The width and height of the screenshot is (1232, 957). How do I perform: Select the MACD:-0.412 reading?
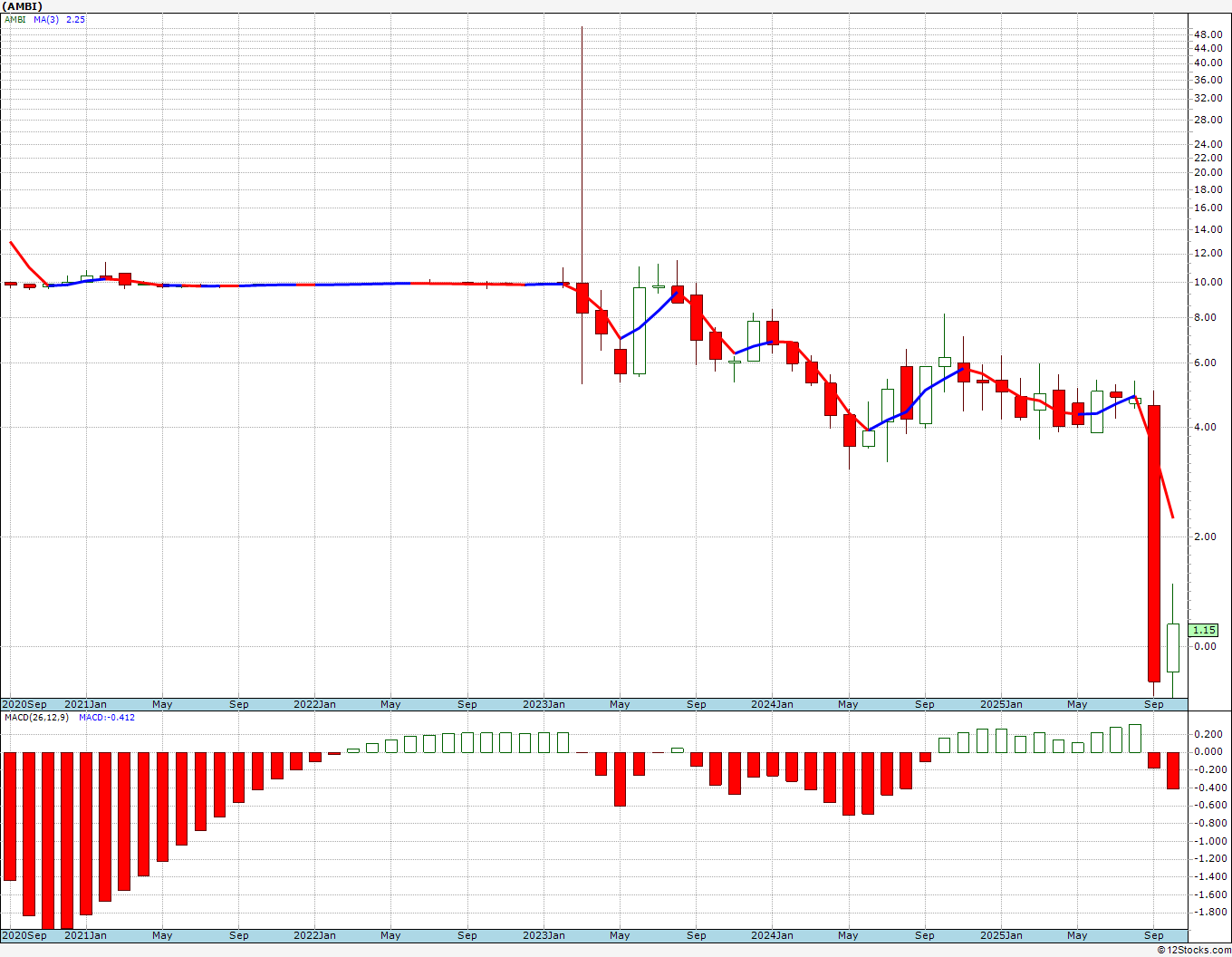[107, 718]
